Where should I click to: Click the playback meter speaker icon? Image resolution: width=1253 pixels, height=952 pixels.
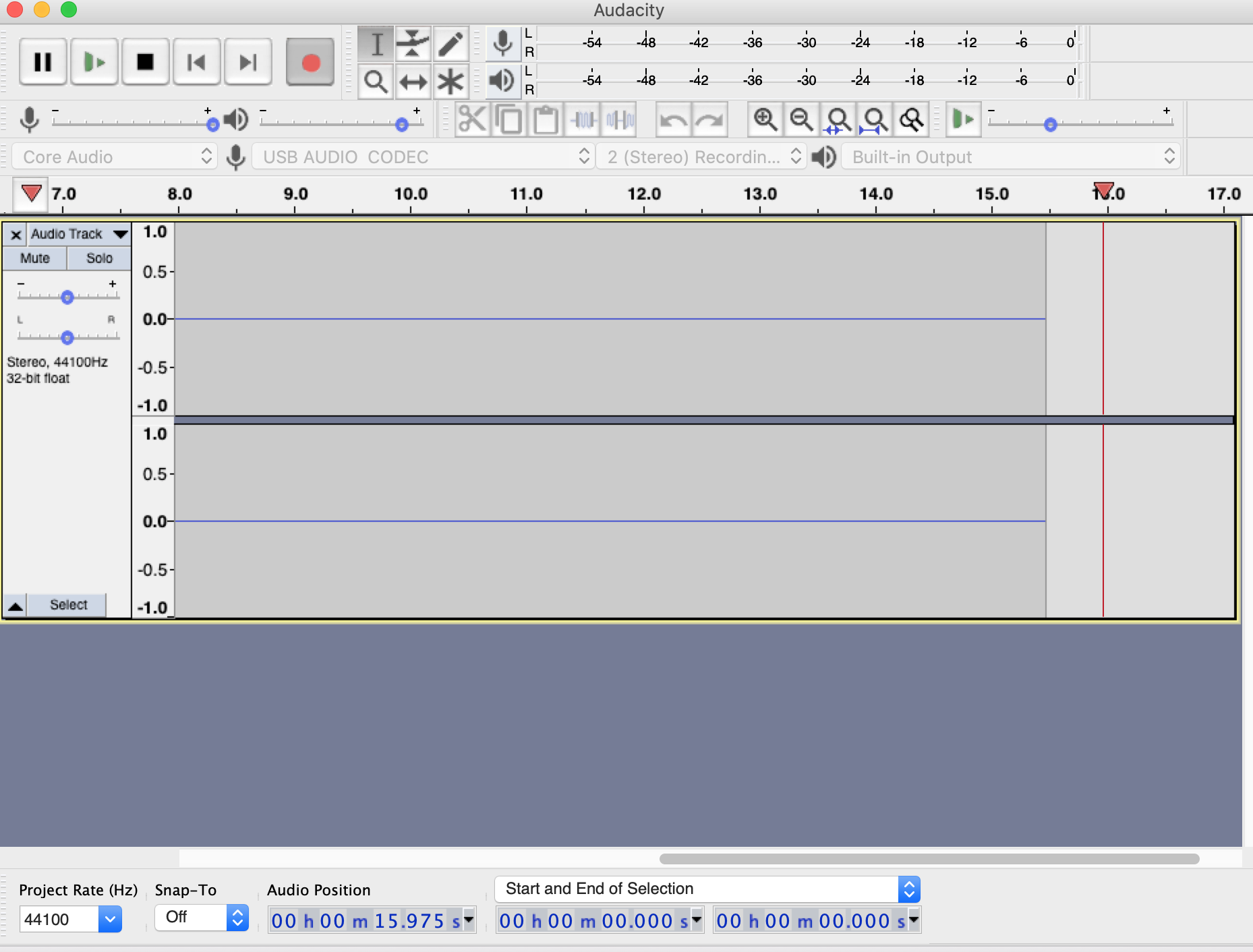click(x=502, y=81)
